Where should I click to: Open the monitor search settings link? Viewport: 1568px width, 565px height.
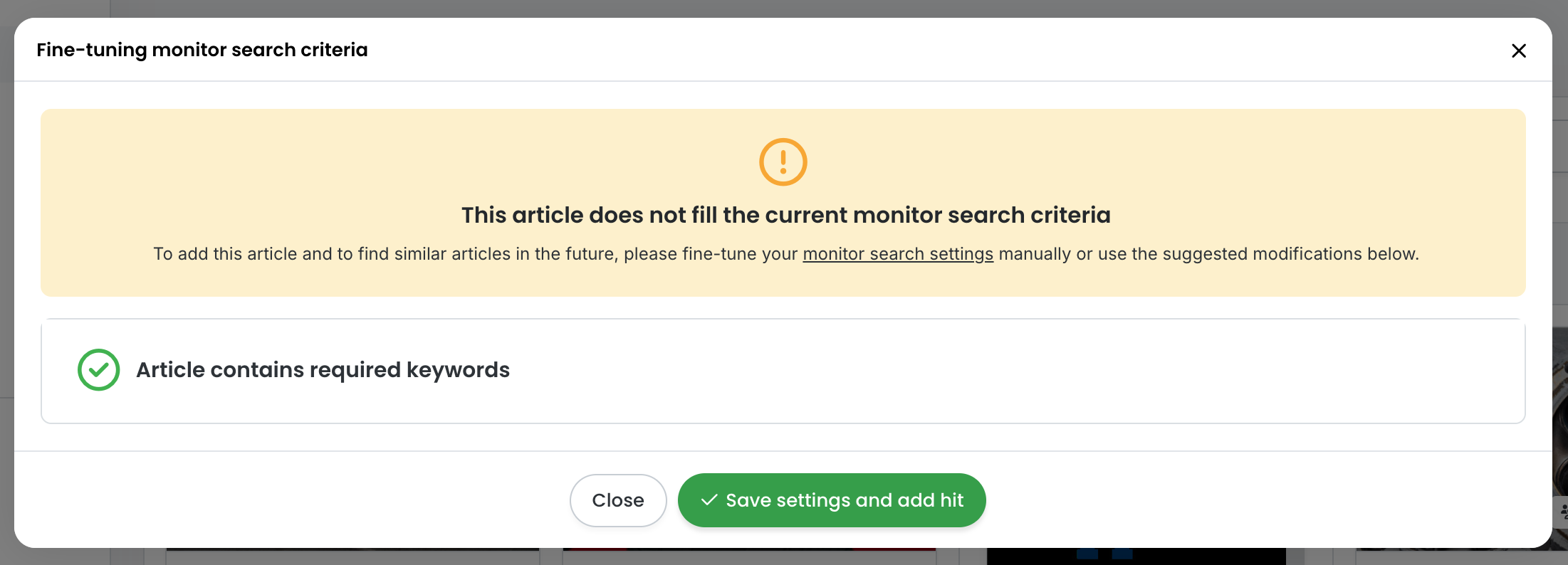point(898,254)
